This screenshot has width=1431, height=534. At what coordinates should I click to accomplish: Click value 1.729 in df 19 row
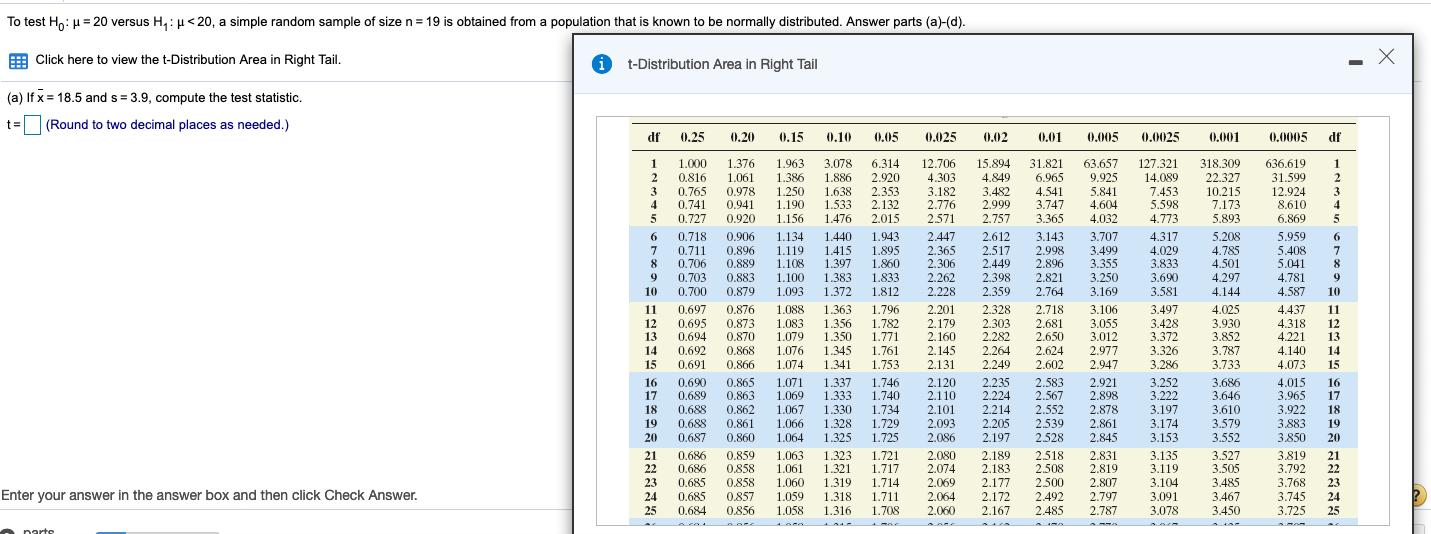[885, 423]
